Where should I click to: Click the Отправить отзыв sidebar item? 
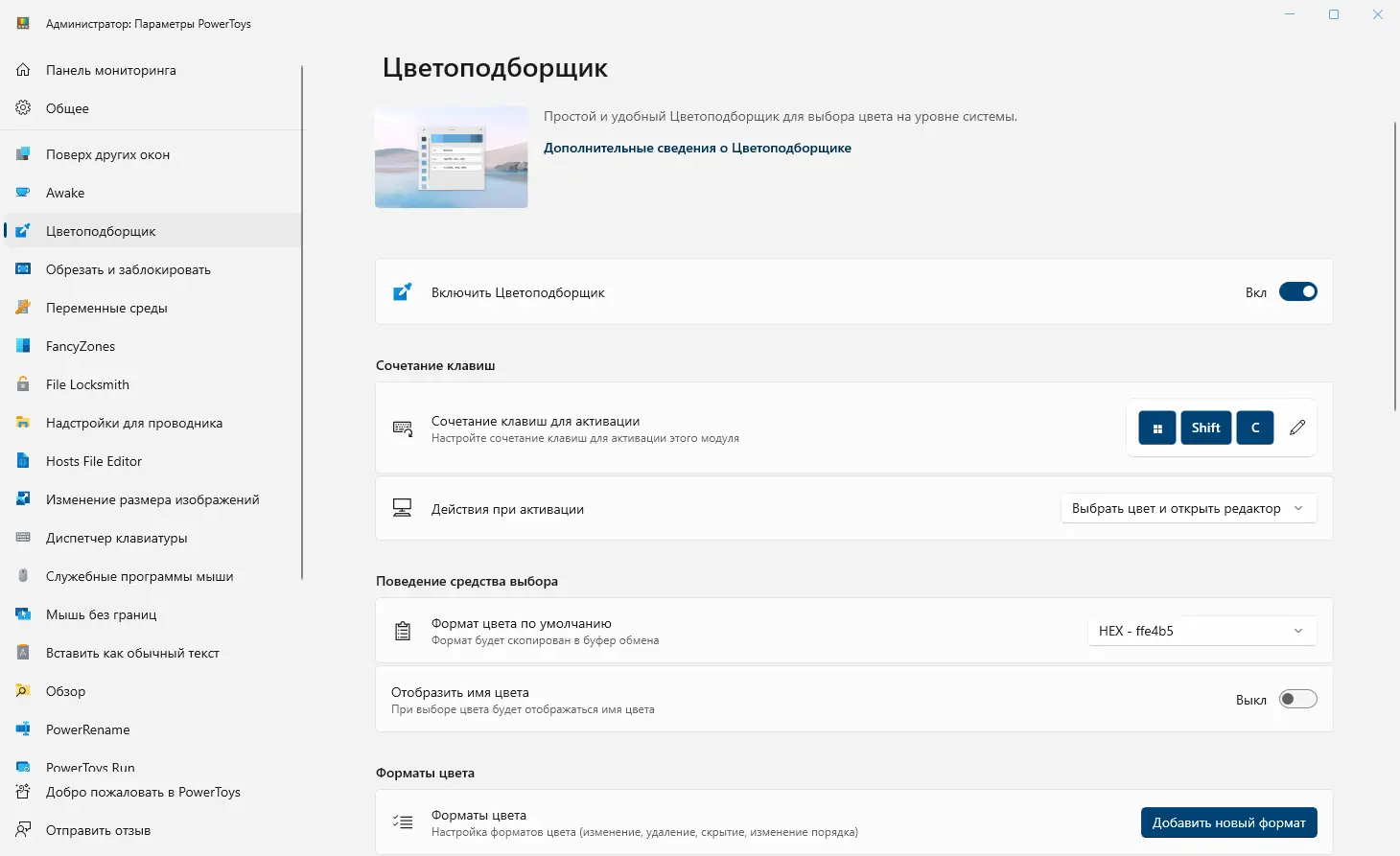tap(98, 830)
